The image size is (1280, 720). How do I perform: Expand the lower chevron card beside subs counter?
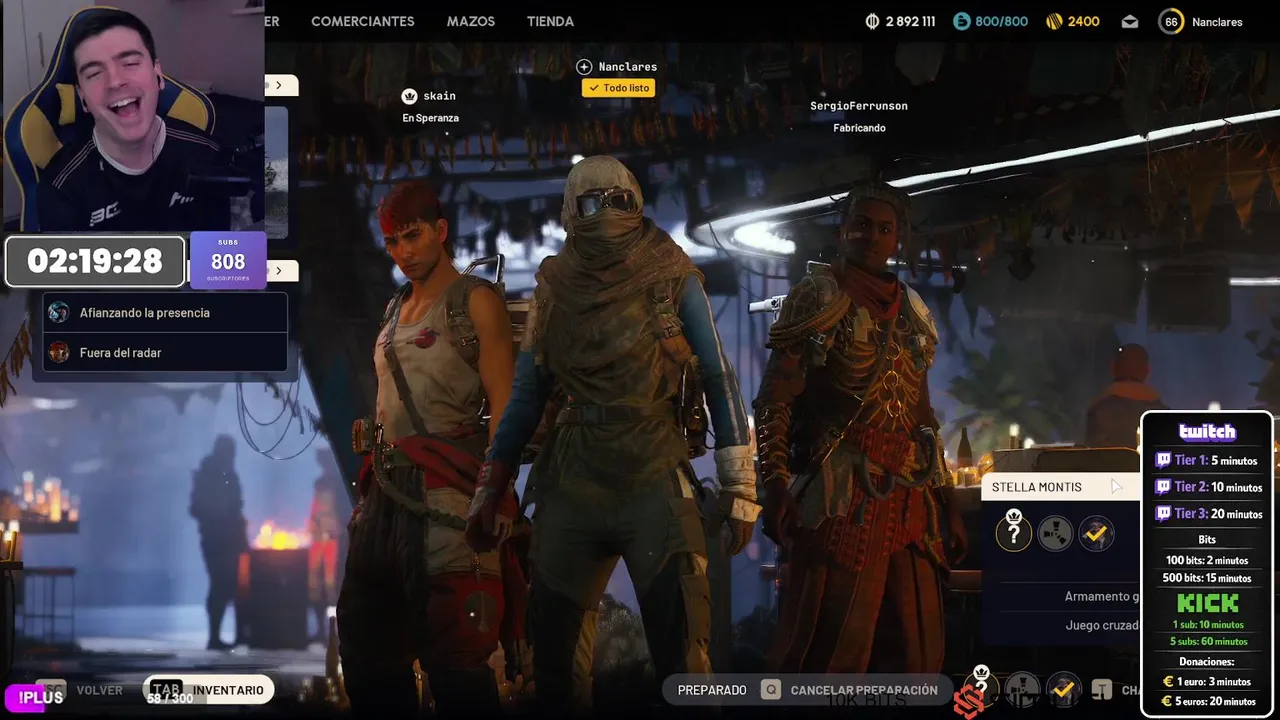(279, 270)
